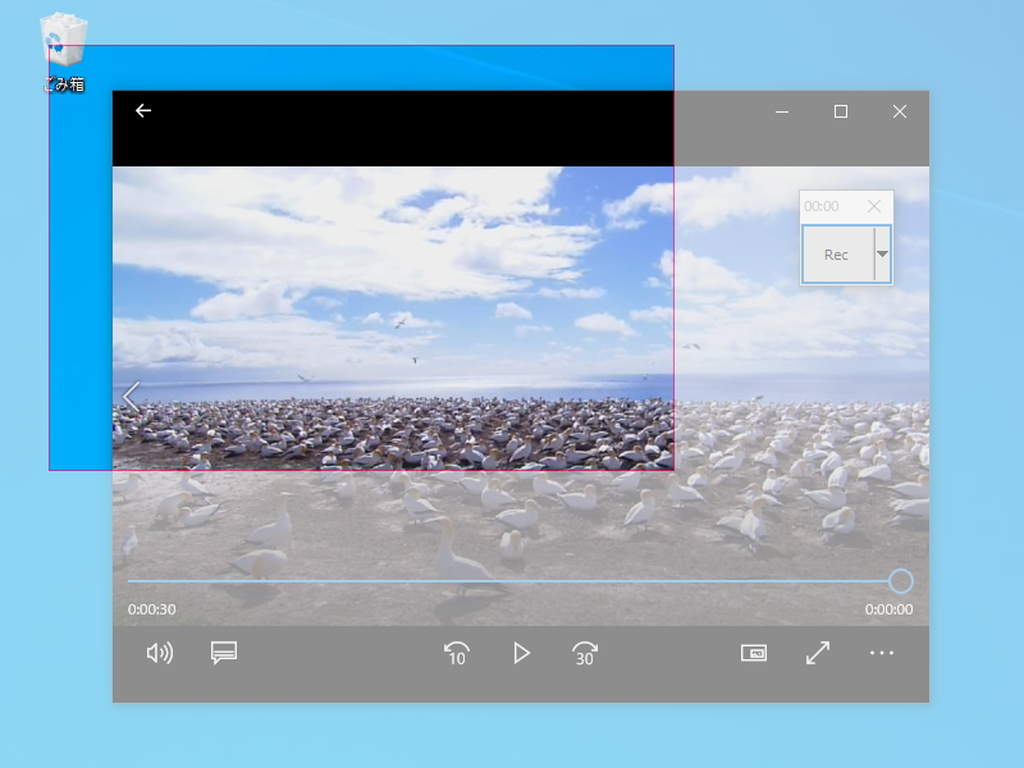Screen dimensions: 1024x768
Task: Skip forward 30 seconds
Action: tap(584, 653)
